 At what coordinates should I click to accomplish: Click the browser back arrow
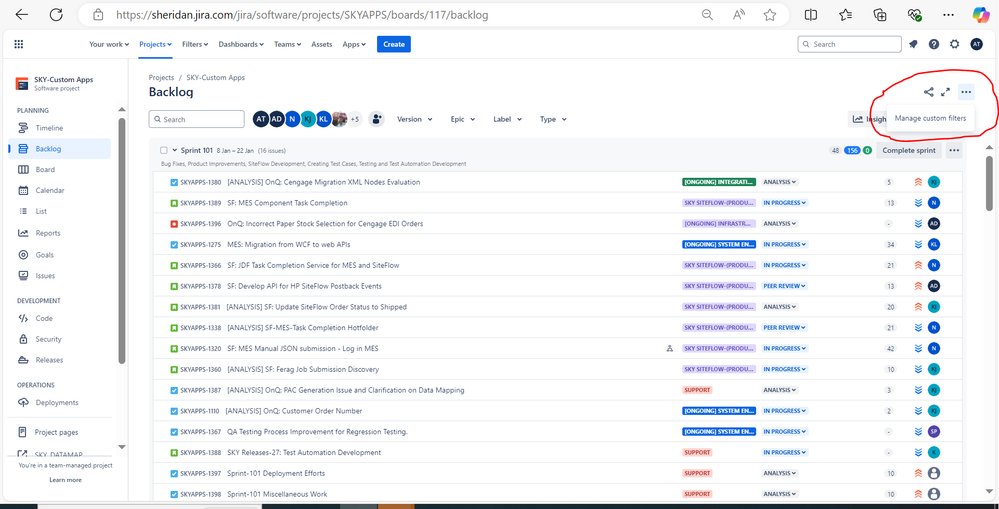[x=22, y=15]
